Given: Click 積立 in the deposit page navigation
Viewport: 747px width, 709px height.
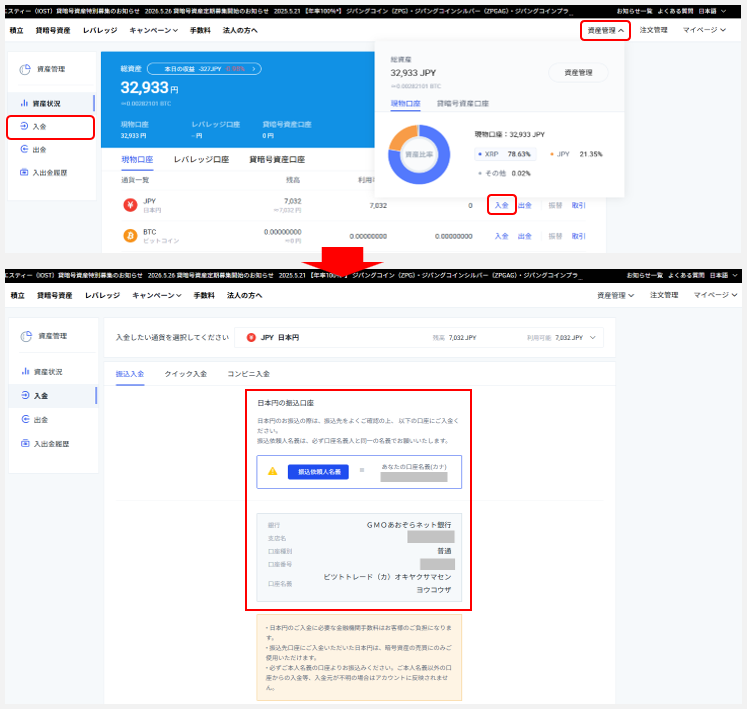Looking at the screenshot, I should coord(18,295).
